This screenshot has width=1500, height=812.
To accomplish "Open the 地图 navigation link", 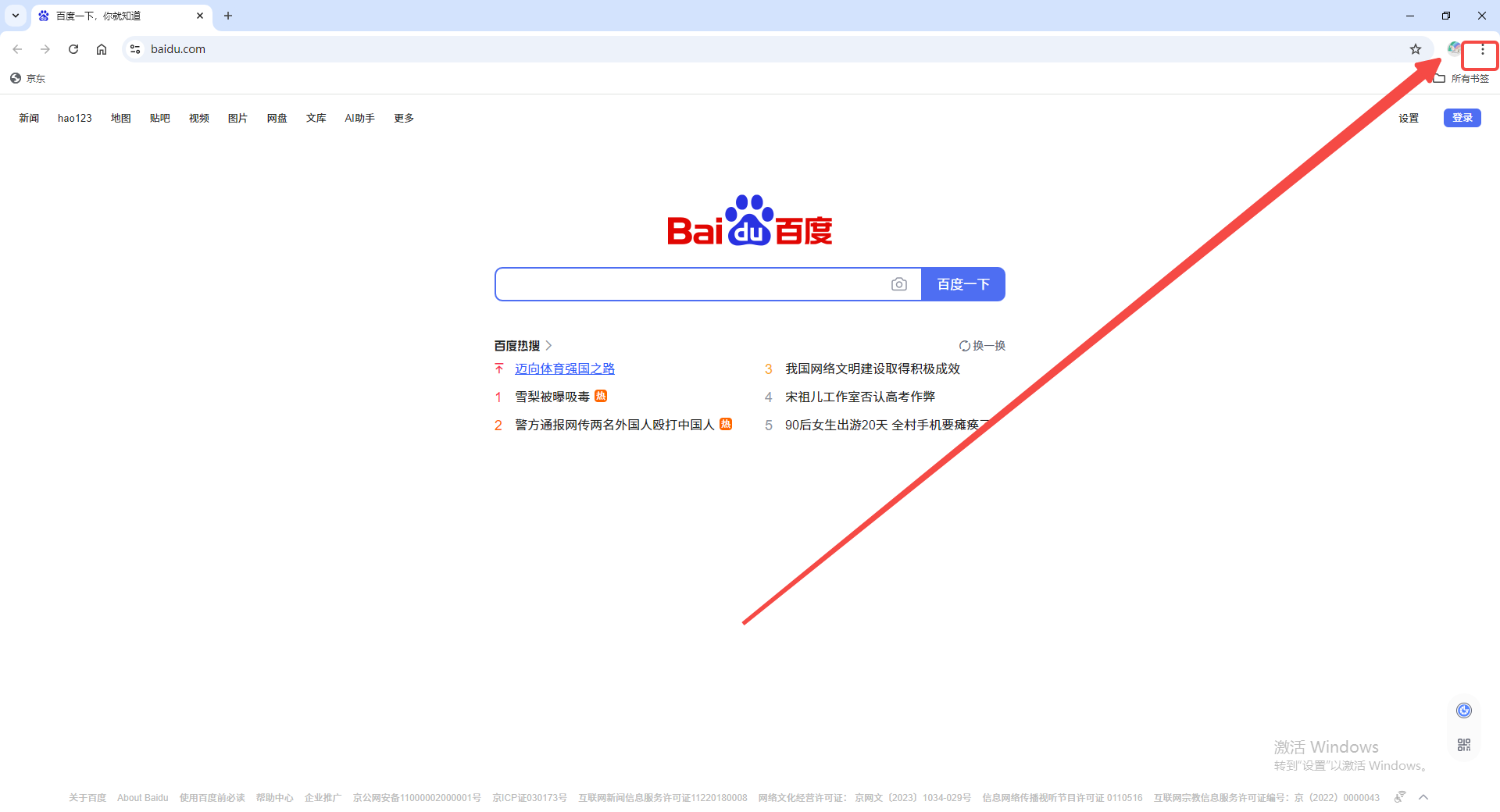I will 121,118.
